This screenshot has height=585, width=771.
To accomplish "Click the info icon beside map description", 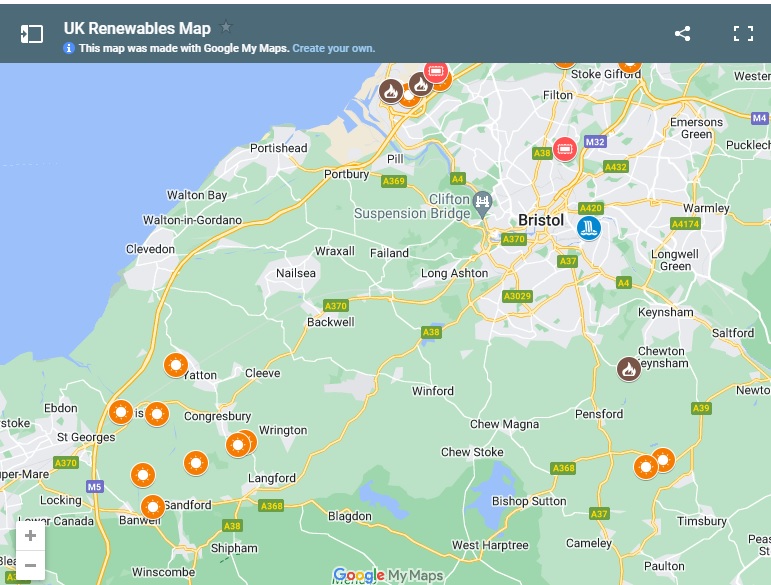I will pyautogui.click(x=69, y=48).
